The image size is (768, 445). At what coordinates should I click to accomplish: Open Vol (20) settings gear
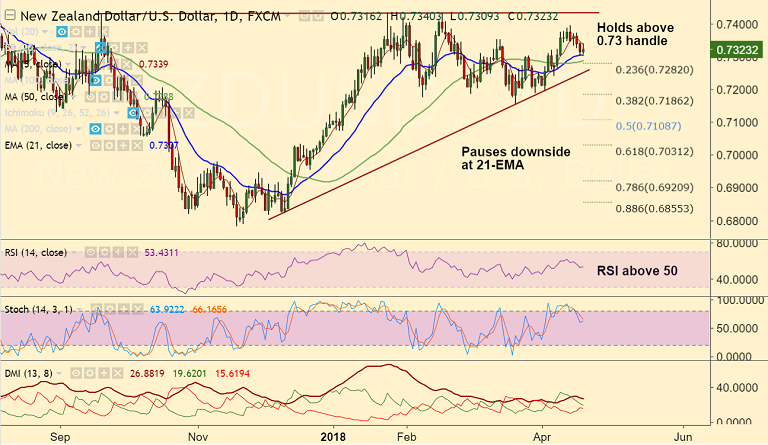(x=75, y=32)
